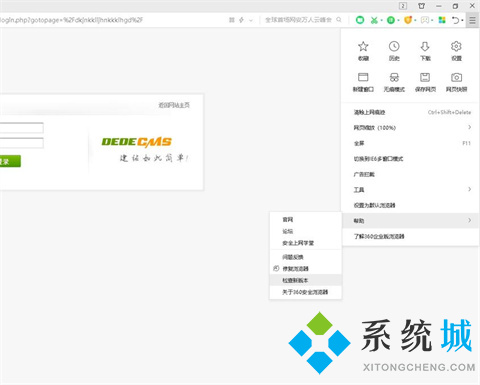Select 'Safe surfing school' in Help submenu
The width and height of the screenshot is (480, 385).
click(x=305, y=243)
